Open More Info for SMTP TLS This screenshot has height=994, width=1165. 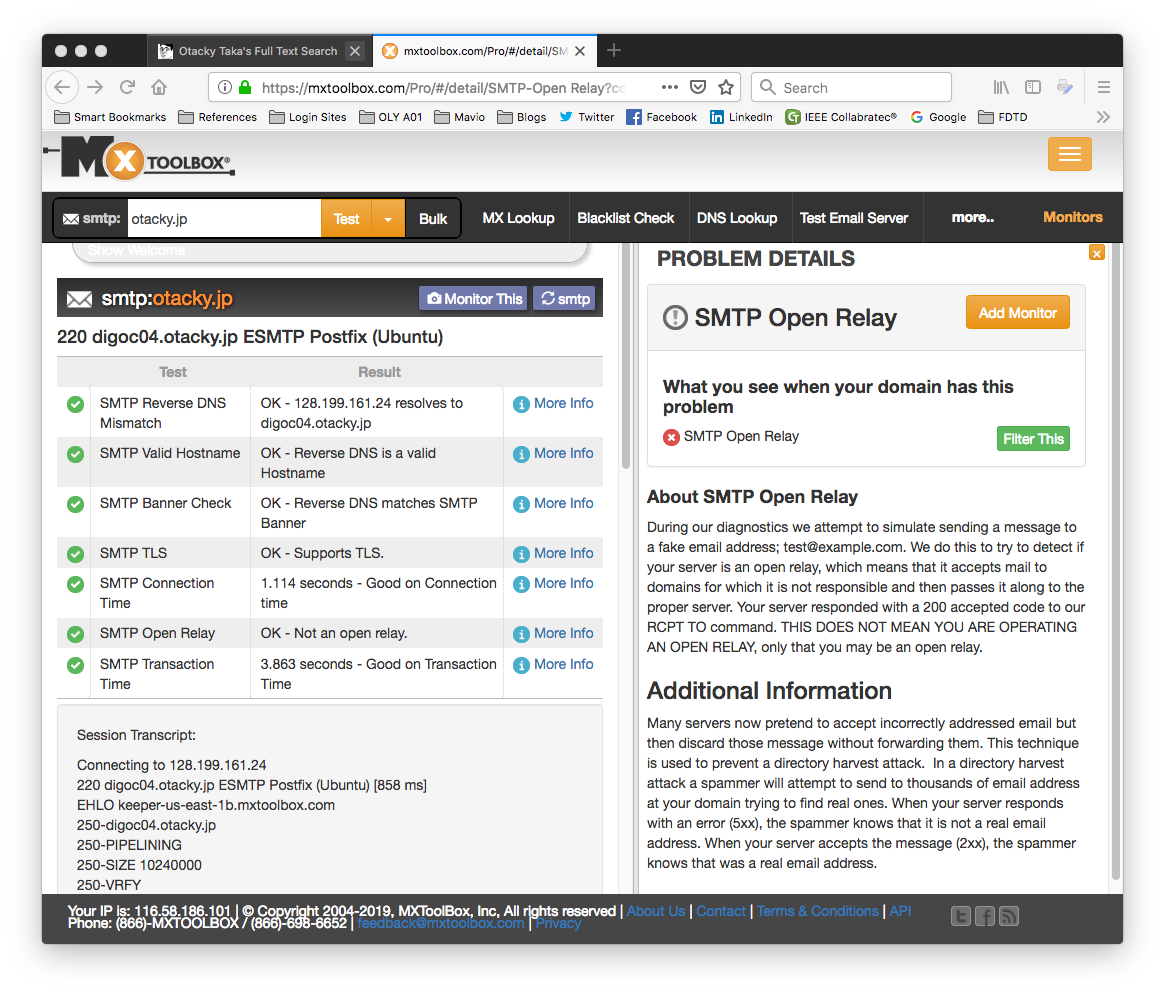tap(554, 553)
